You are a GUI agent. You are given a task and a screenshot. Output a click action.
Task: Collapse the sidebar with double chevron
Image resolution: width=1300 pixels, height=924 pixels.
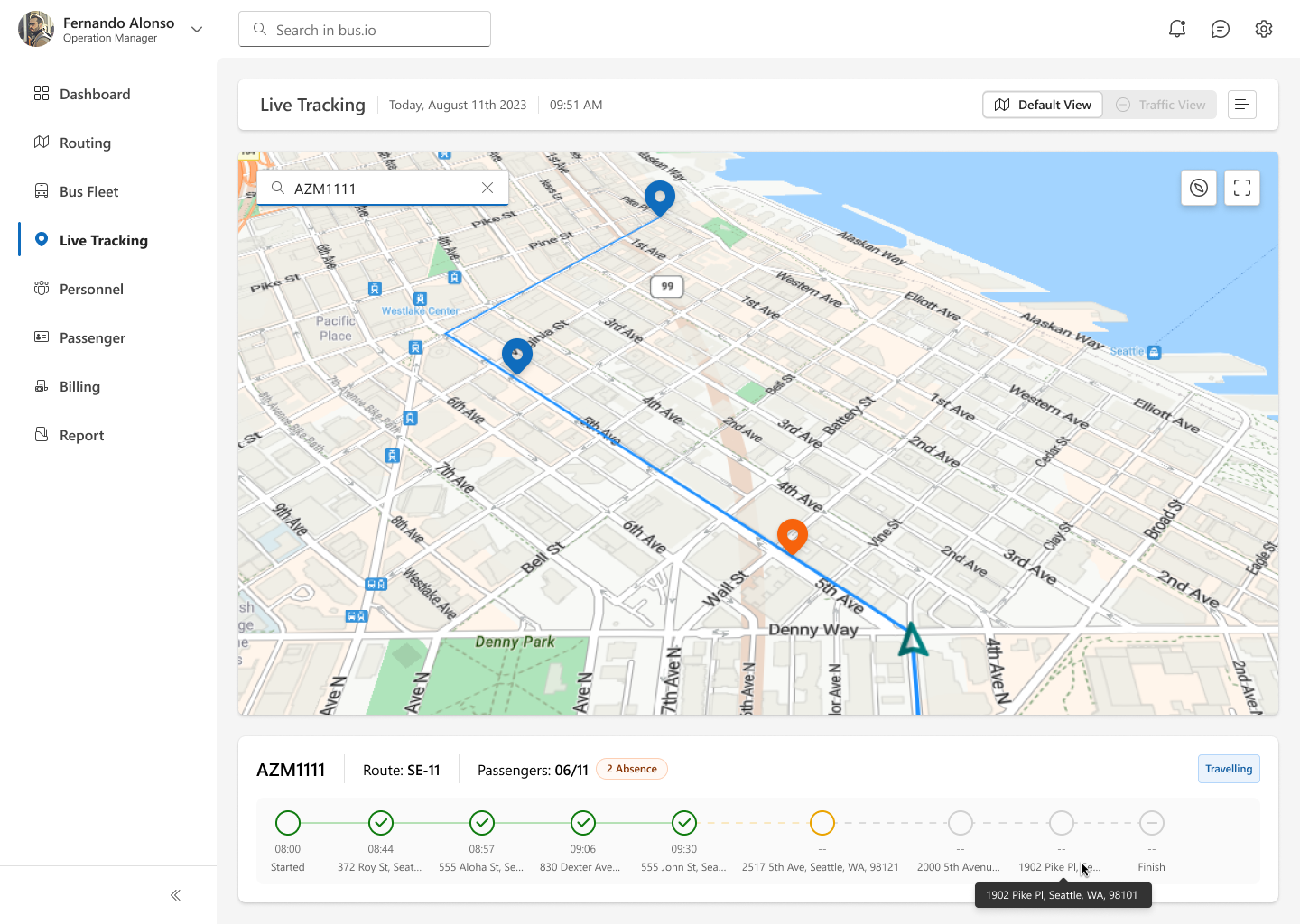175,895
